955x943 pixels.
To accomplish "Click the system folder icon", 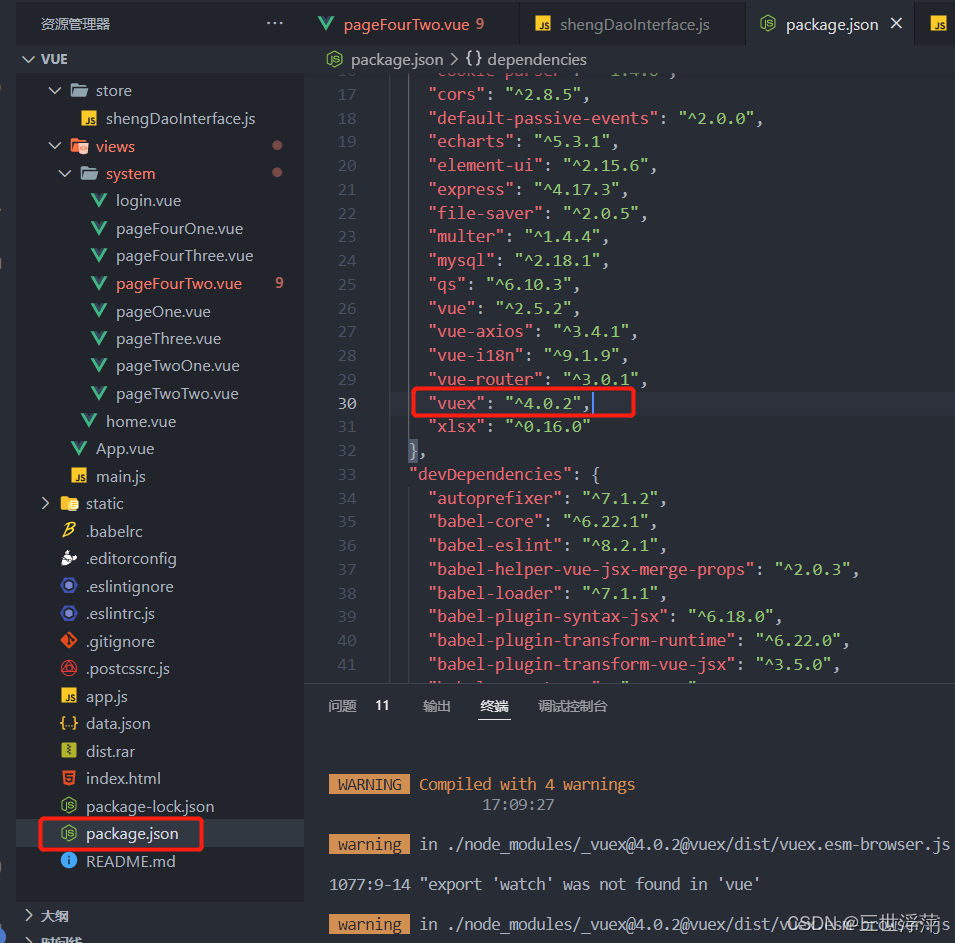I will point(90,174).
